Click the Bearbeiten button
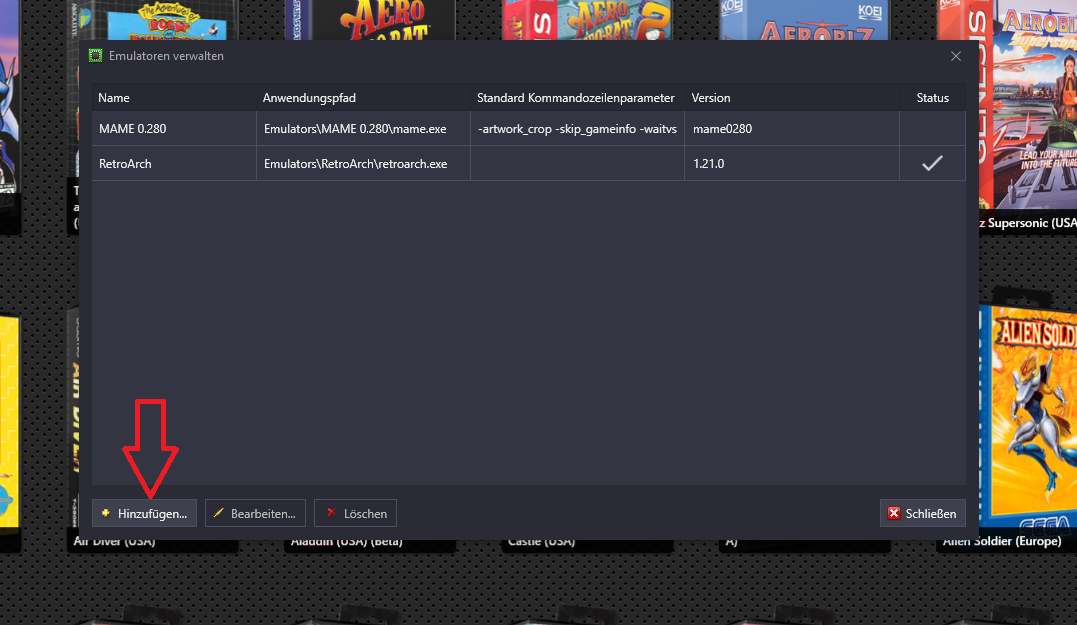 click(255, 513)
